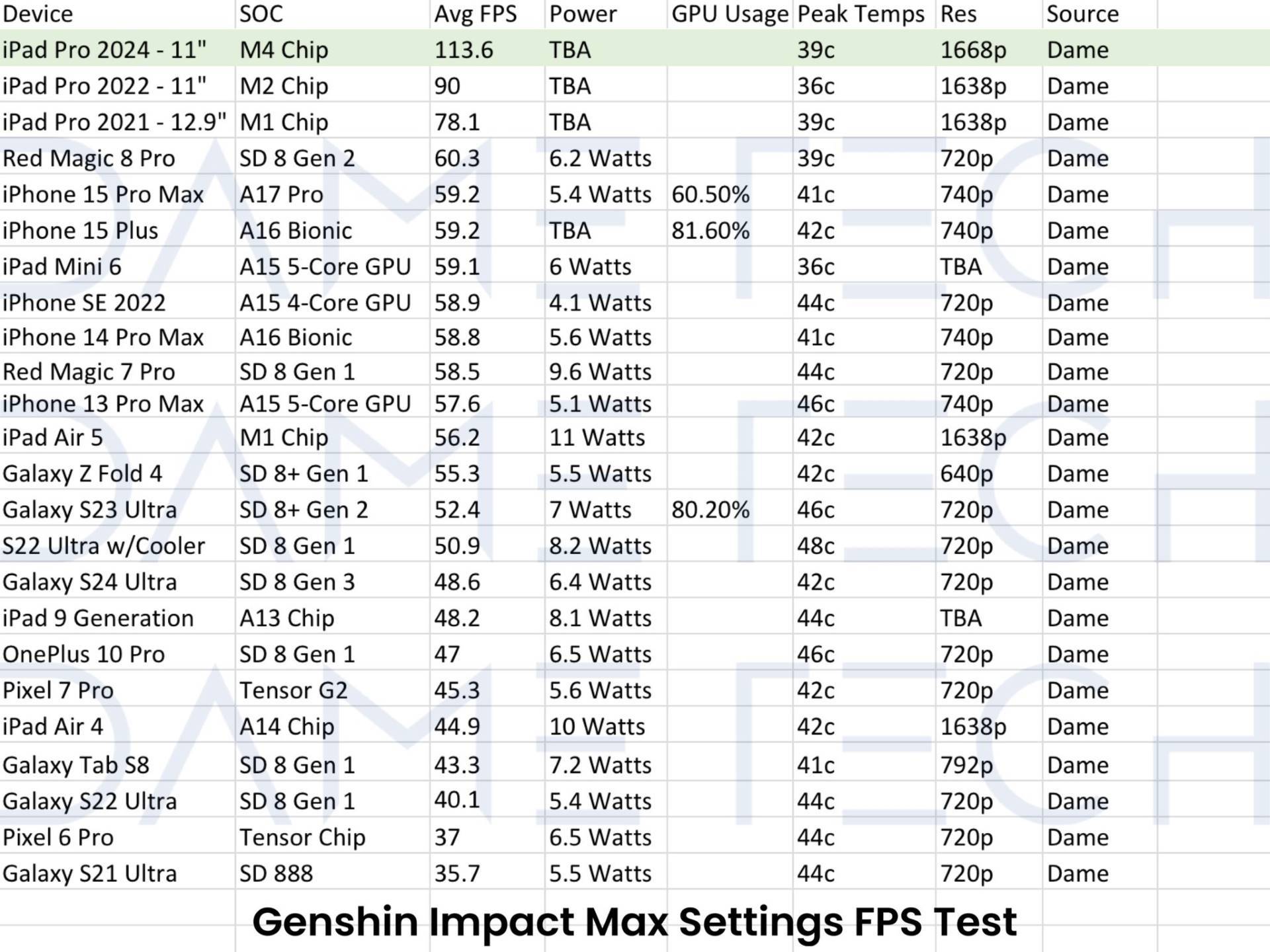Click the Tensor G2 cell

293,690
